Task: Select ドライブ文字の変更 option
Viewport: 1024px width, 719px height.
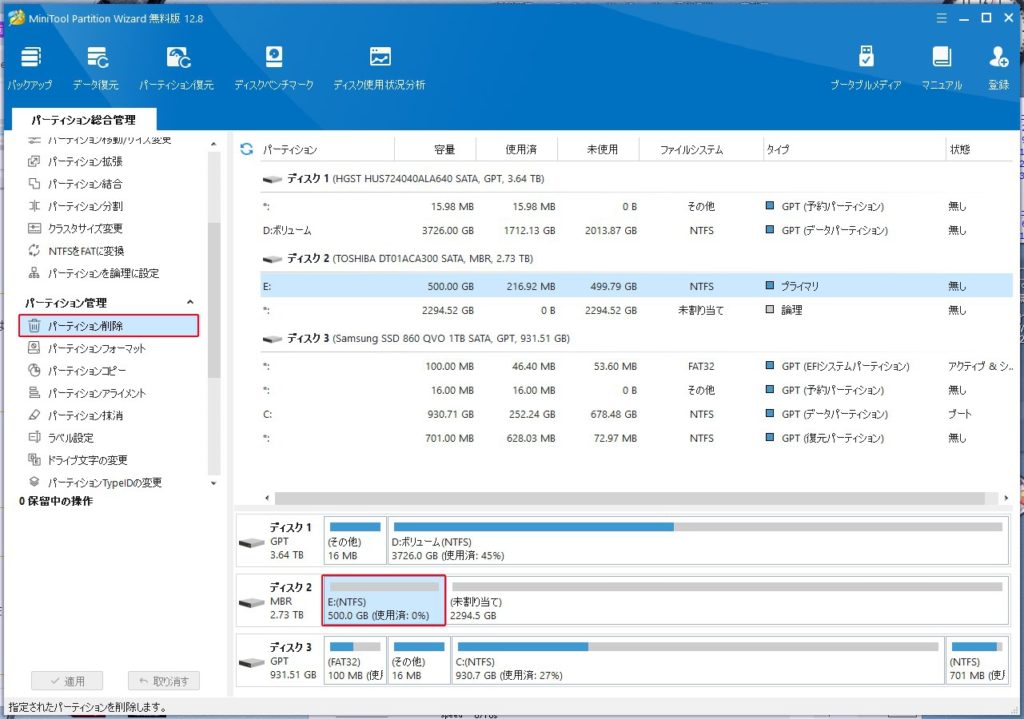Action: tap(87, 460)
